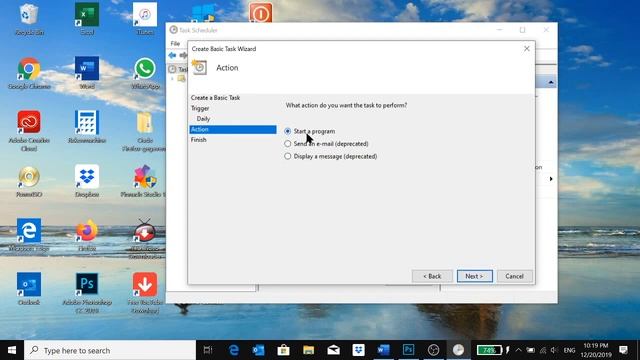This screenshot has width=640, height=360.
Task: Select the Start a program radio button
Action: tap(287, 131)
